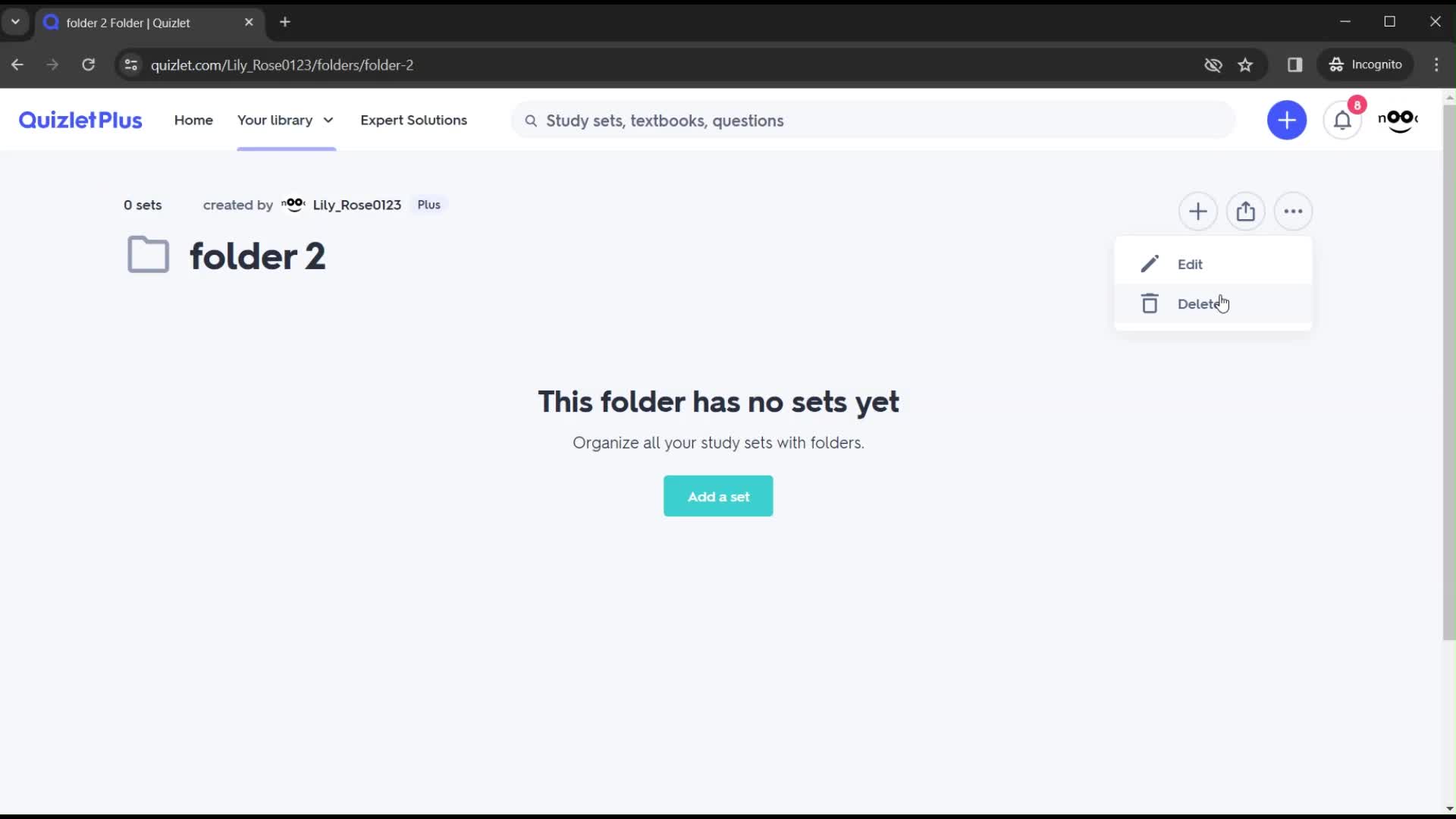Click the Edit pencil icon in dropdown
Screen dimensions: 1456x819
coord(1149,264)
